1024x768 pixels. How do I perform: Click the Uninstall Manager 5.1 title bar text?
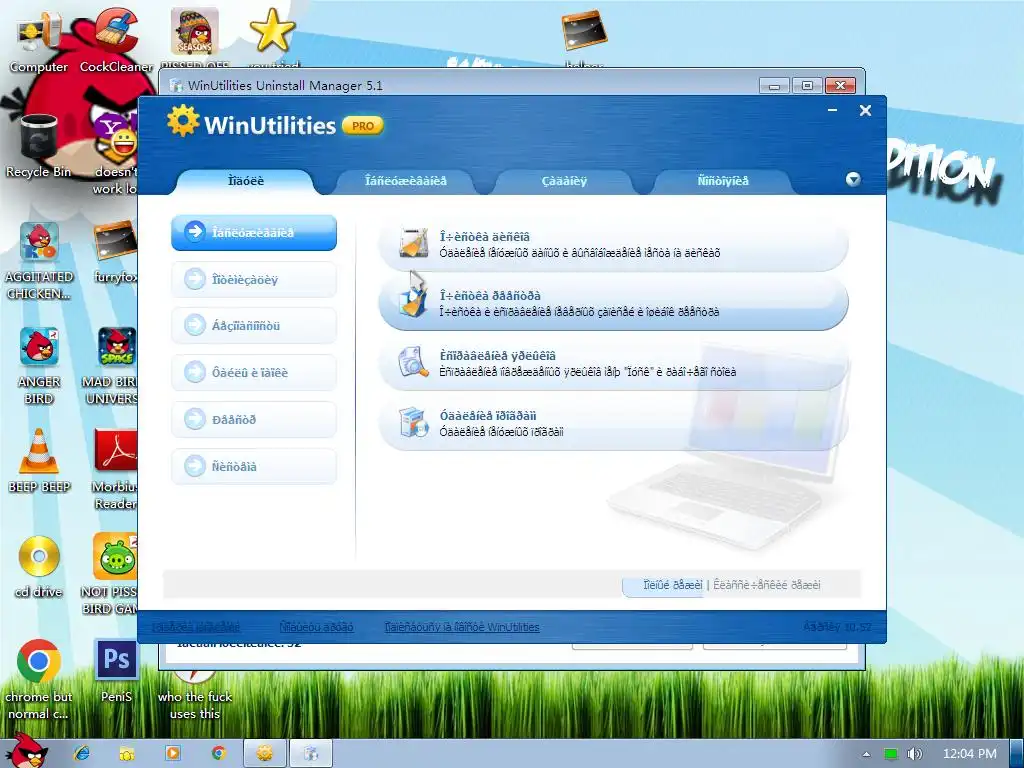285,86
